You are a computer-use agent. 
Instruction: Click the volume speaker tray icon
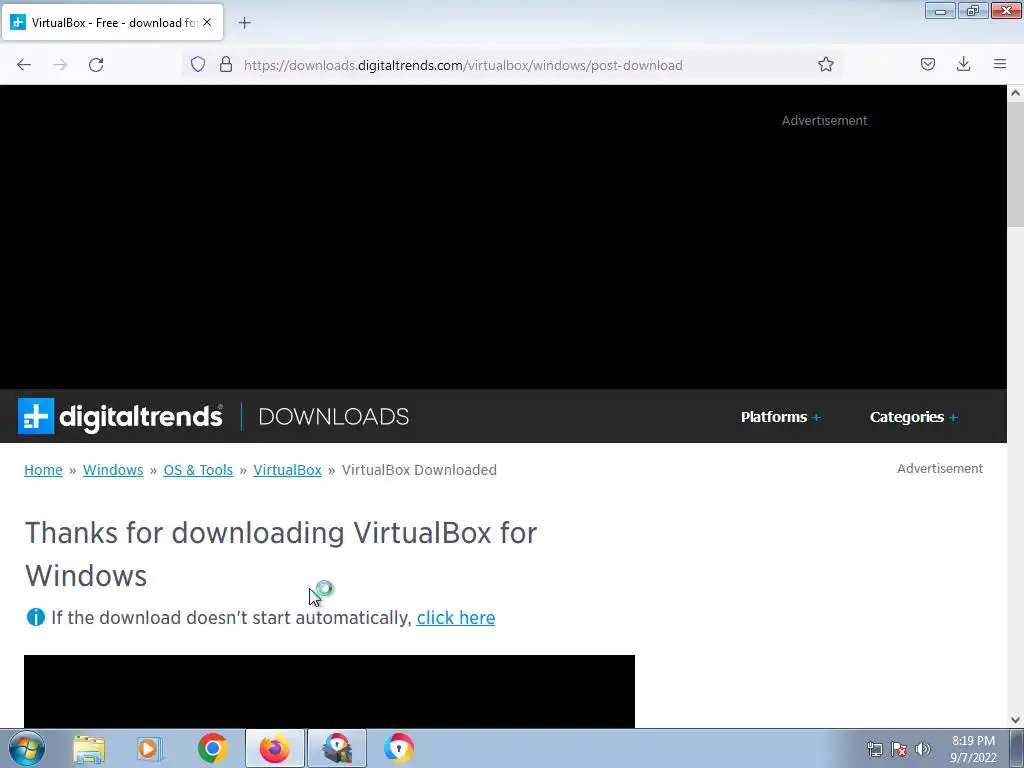[923, 749]
